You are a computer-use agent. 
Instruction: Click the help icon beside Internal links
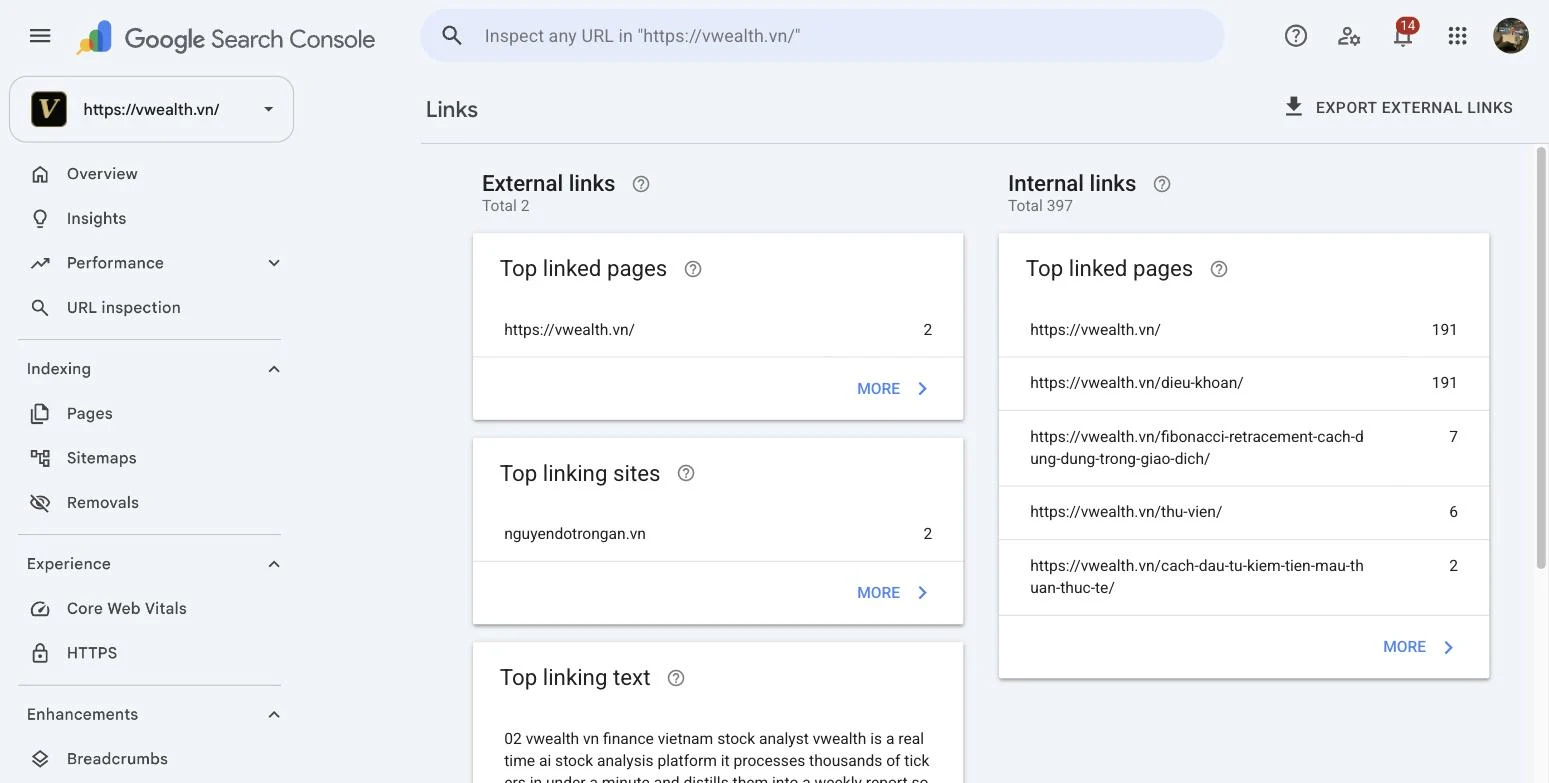tap(1162, 184)
